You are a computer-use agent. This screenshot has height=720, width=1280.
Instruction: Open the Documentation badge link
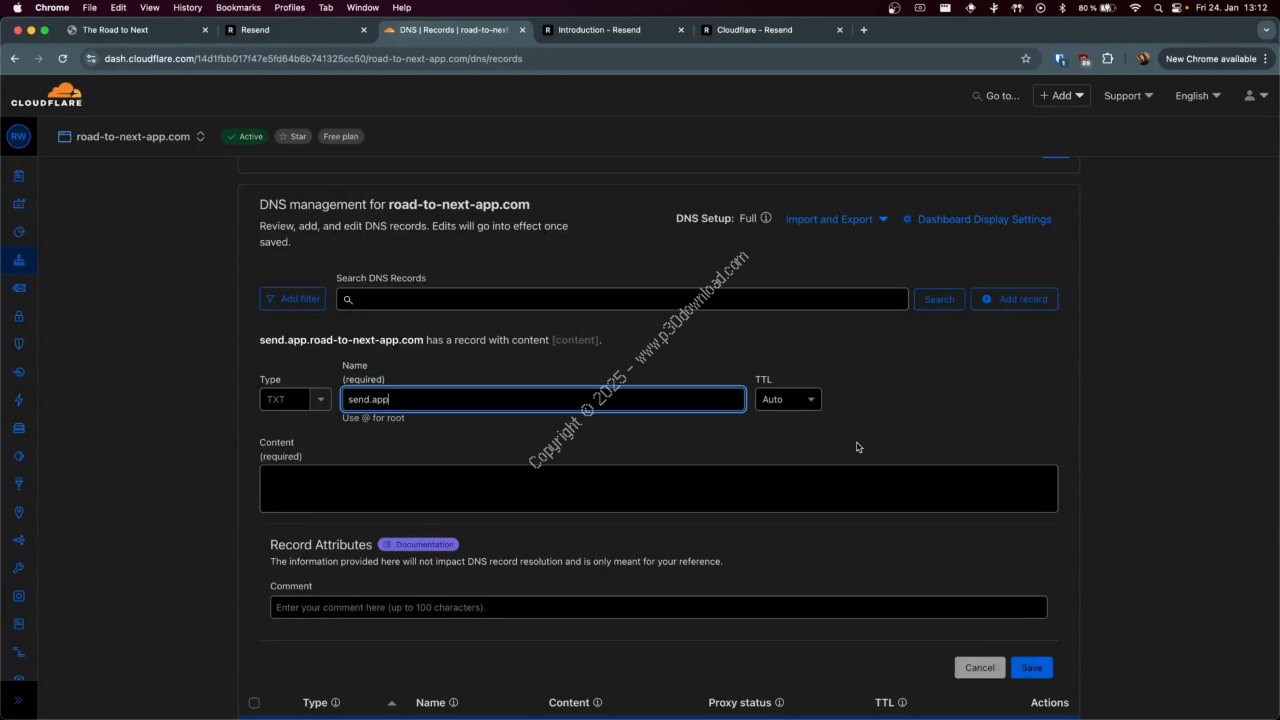[x=418, y=545]
